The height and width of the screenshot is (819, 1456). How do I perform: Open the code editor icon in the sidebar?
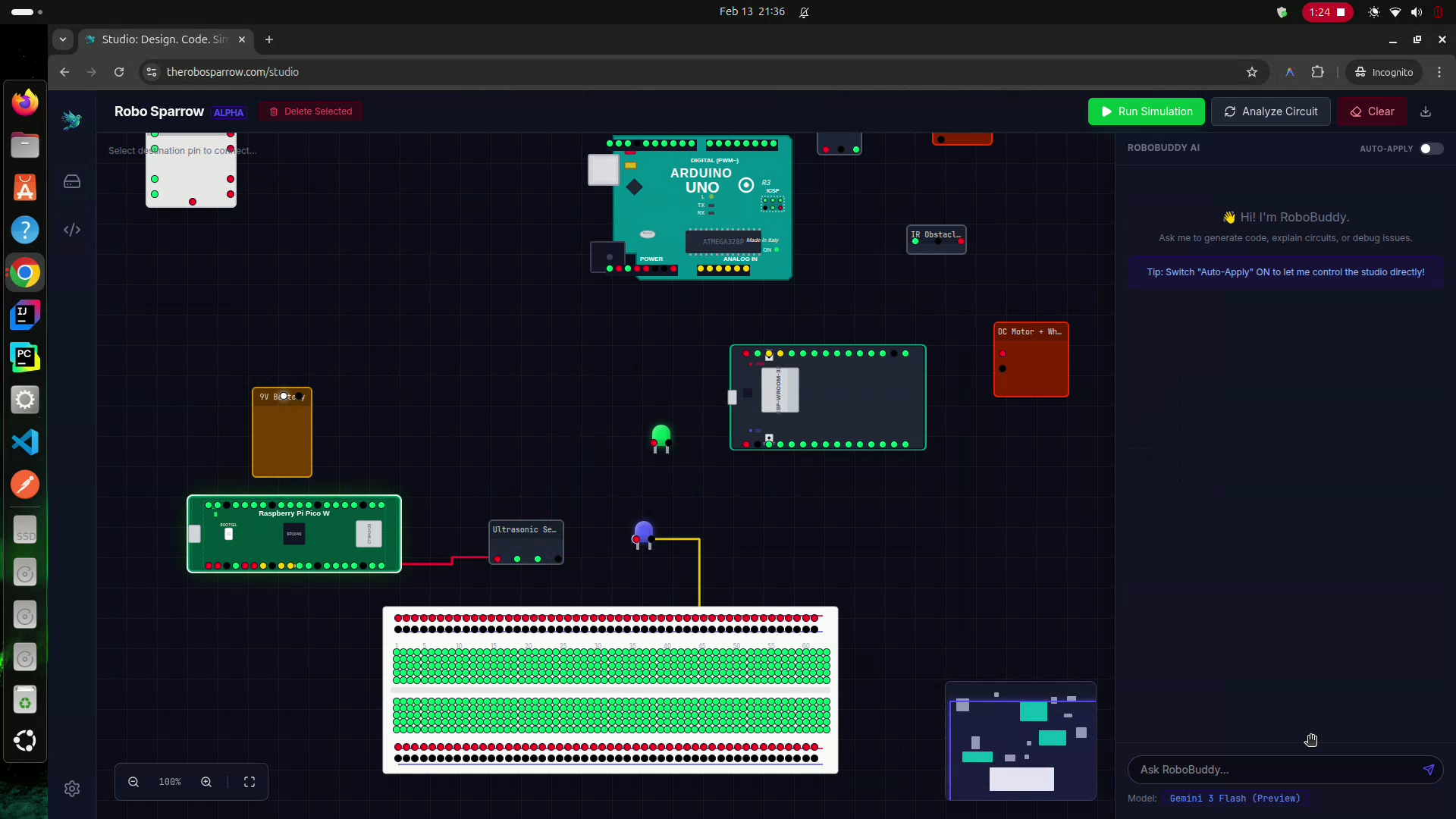[x=72, y=230]
